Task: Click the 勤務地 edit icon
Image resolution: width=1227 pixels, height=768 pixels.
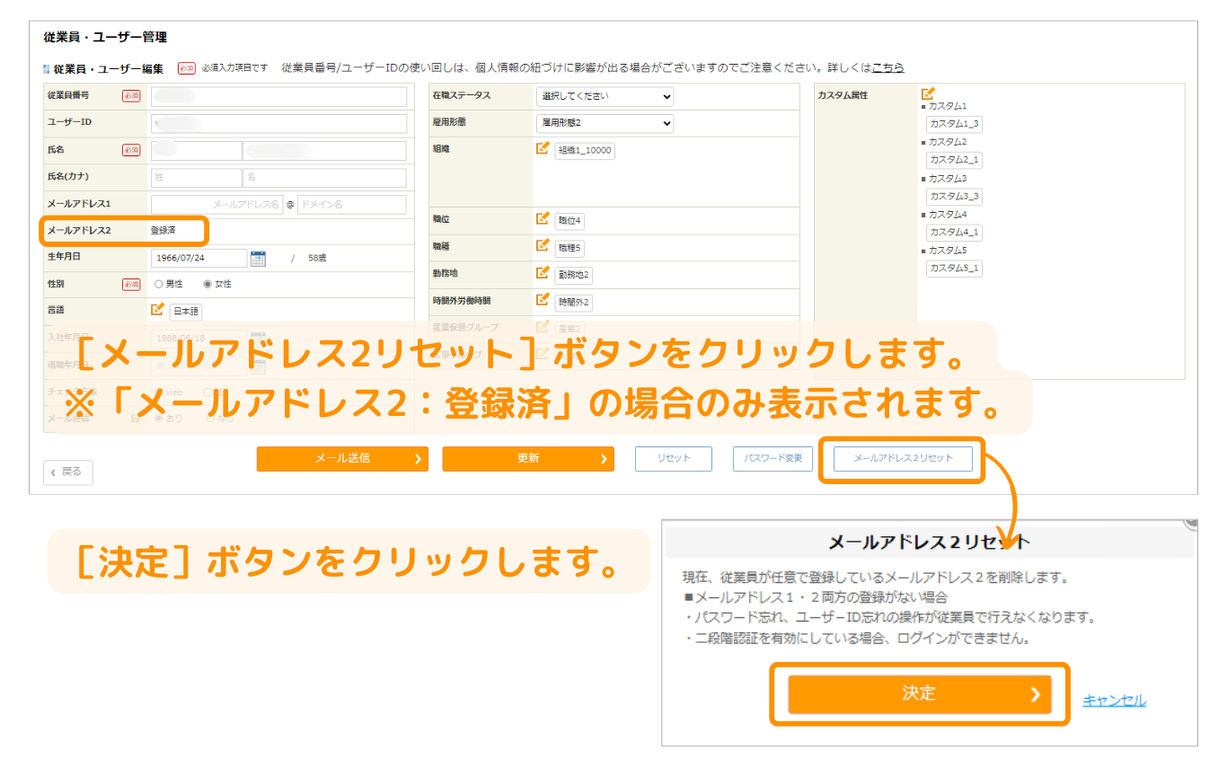Action: click(x=542, y=273)
